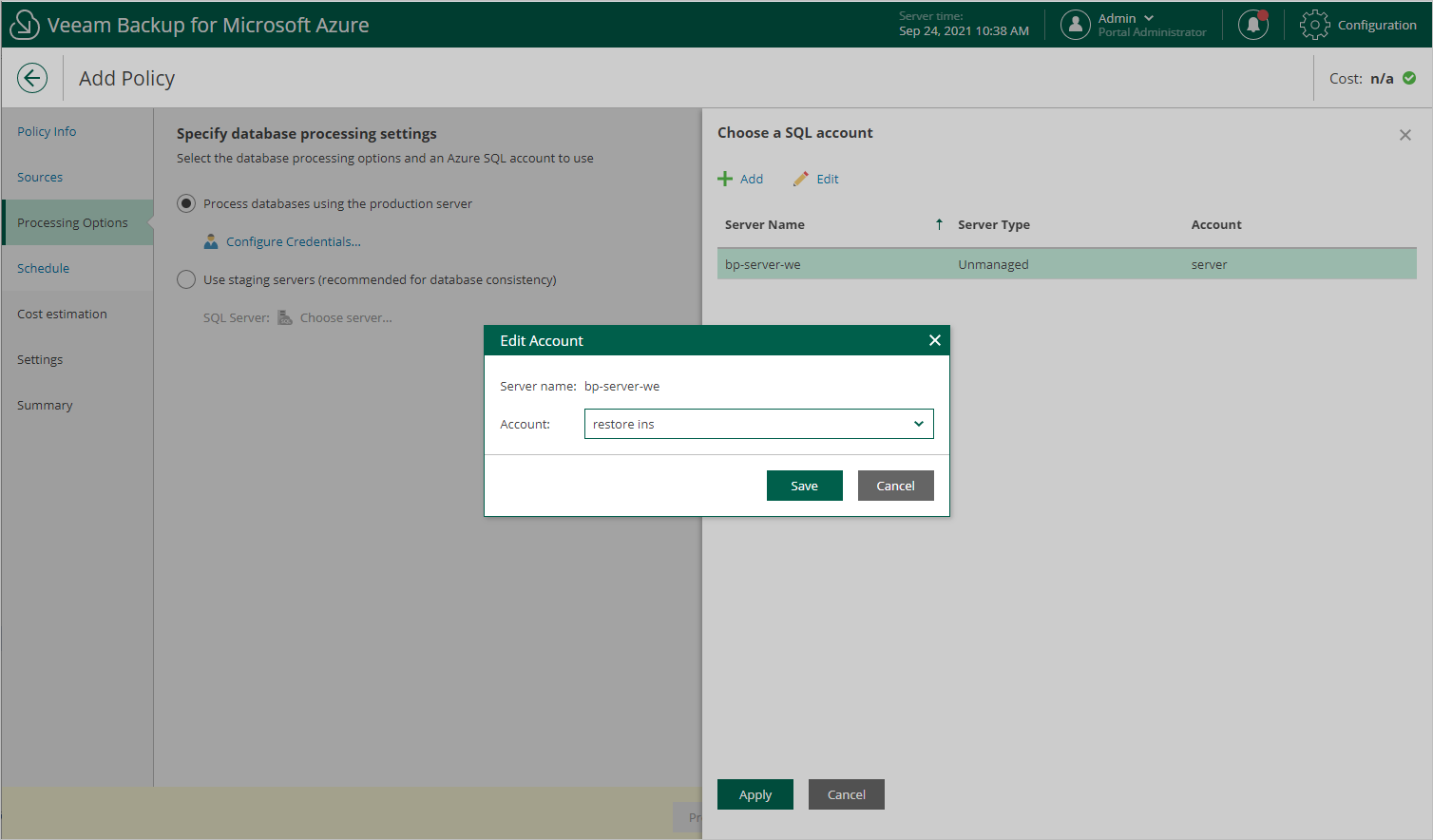Click the Unmanaged server type cell
The image size is (1433, 840).
[x=993, y=264]
